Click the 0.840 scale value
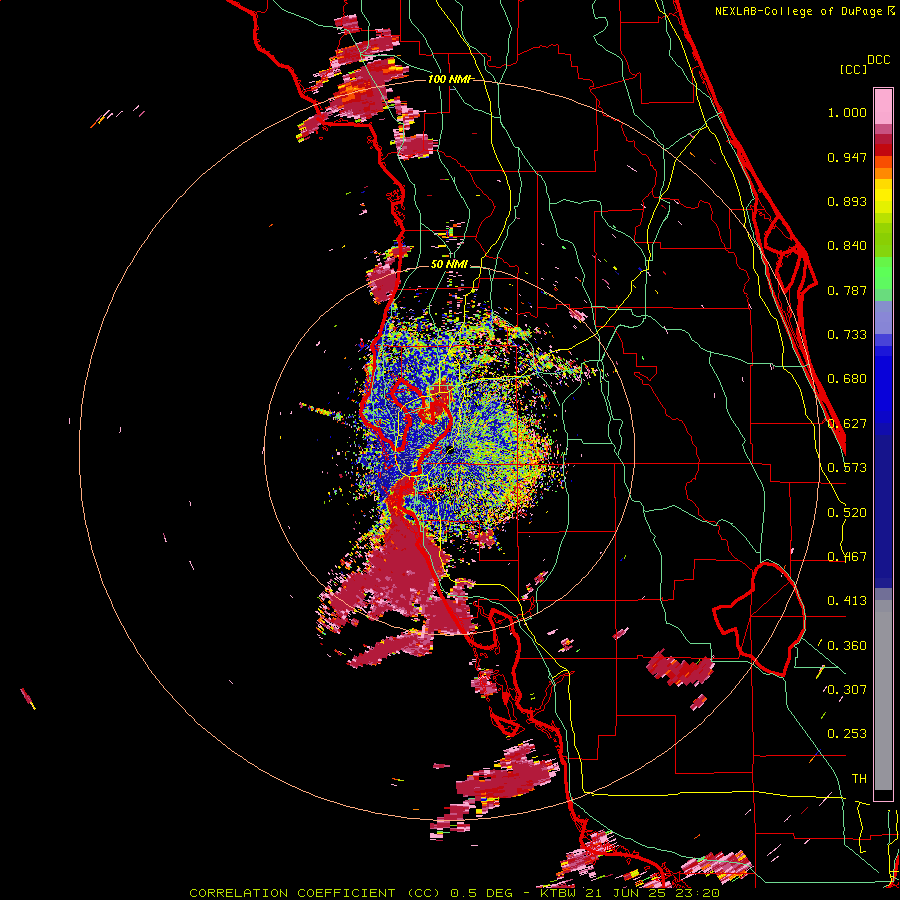 [847, 246]
